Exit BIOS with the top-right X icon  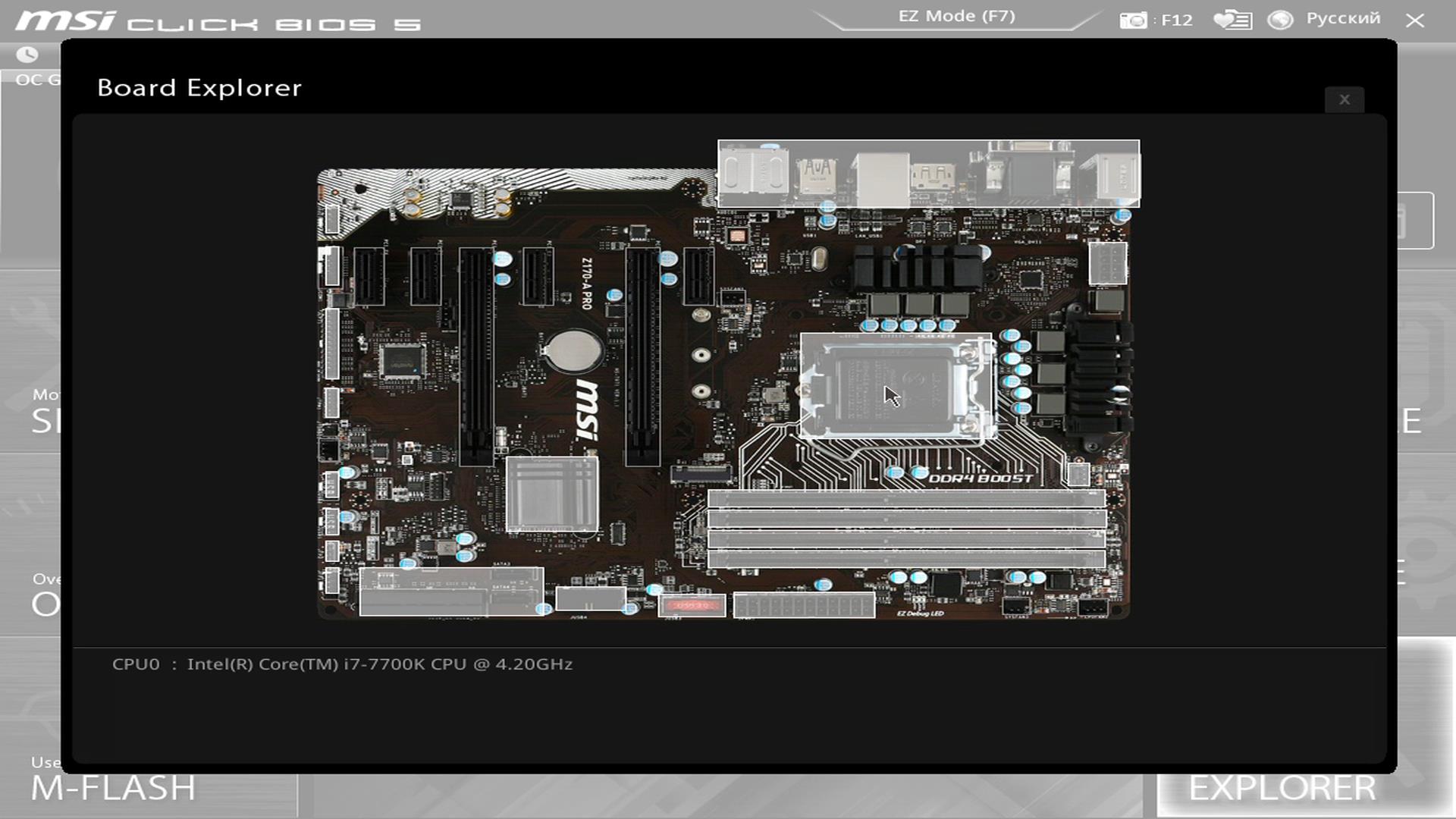click(x=1414, y=20)
